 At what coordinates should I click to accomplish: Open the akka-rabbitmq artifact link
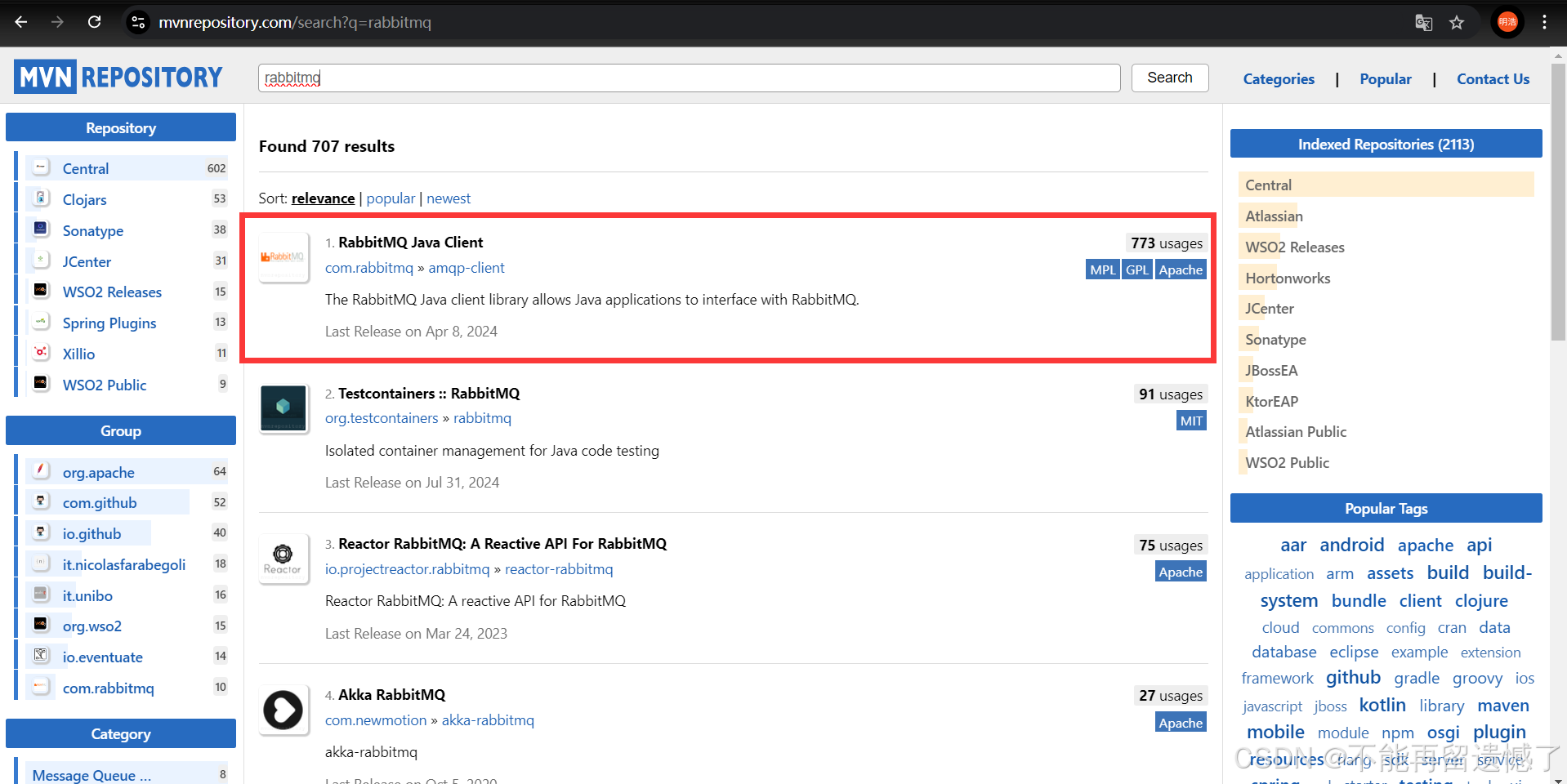coord(488,720)
